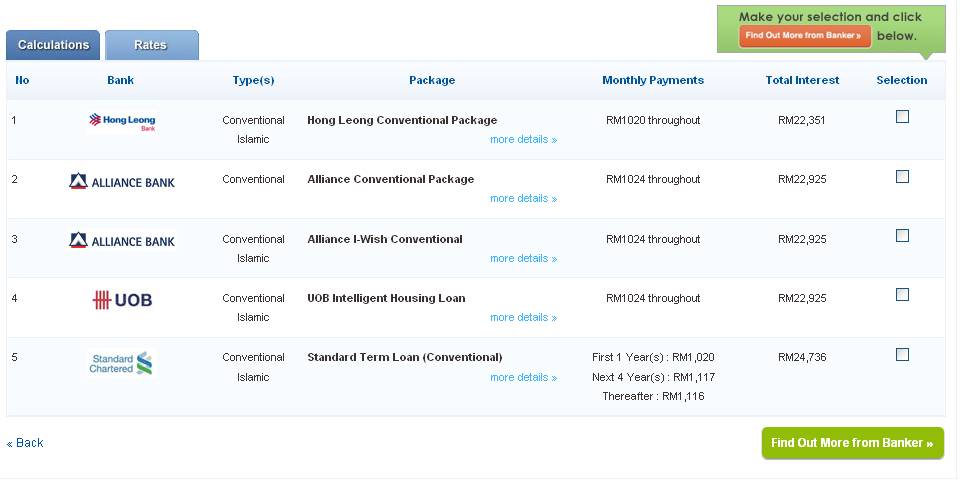Show more details for Alliance I-Wish Conventional
This screenshot has width=962, height=495.
(523, 259)
